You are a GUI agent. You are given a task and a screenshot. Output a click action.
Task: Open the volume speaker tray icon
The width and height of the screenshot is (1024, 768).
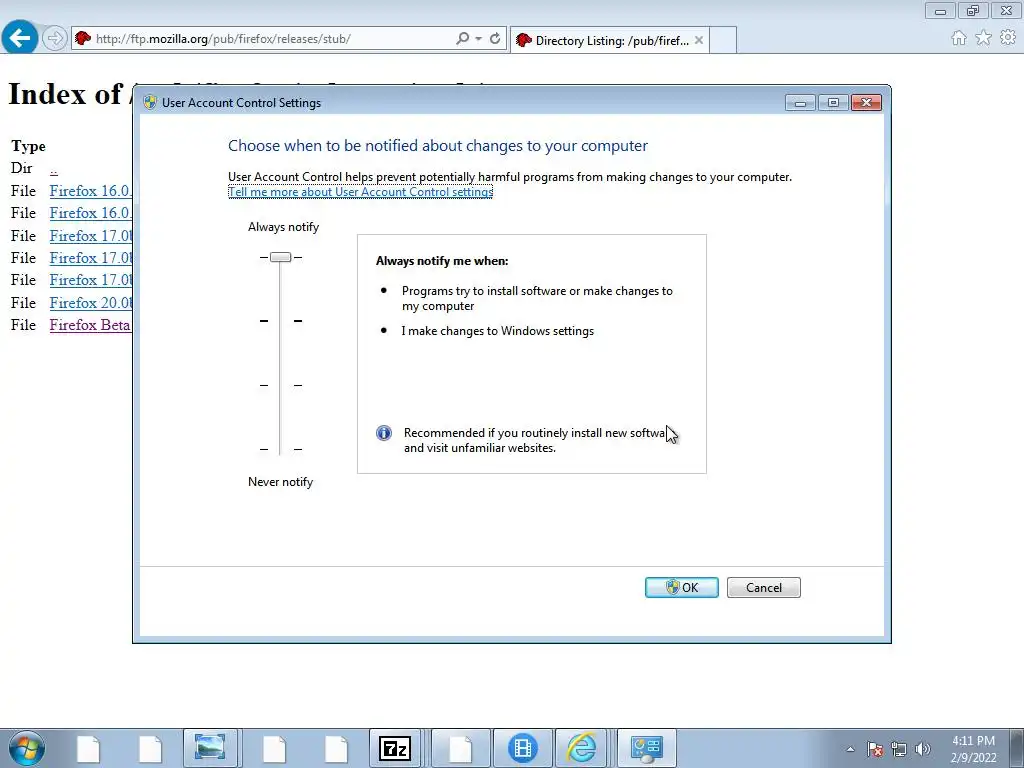[x=923, y=749]
